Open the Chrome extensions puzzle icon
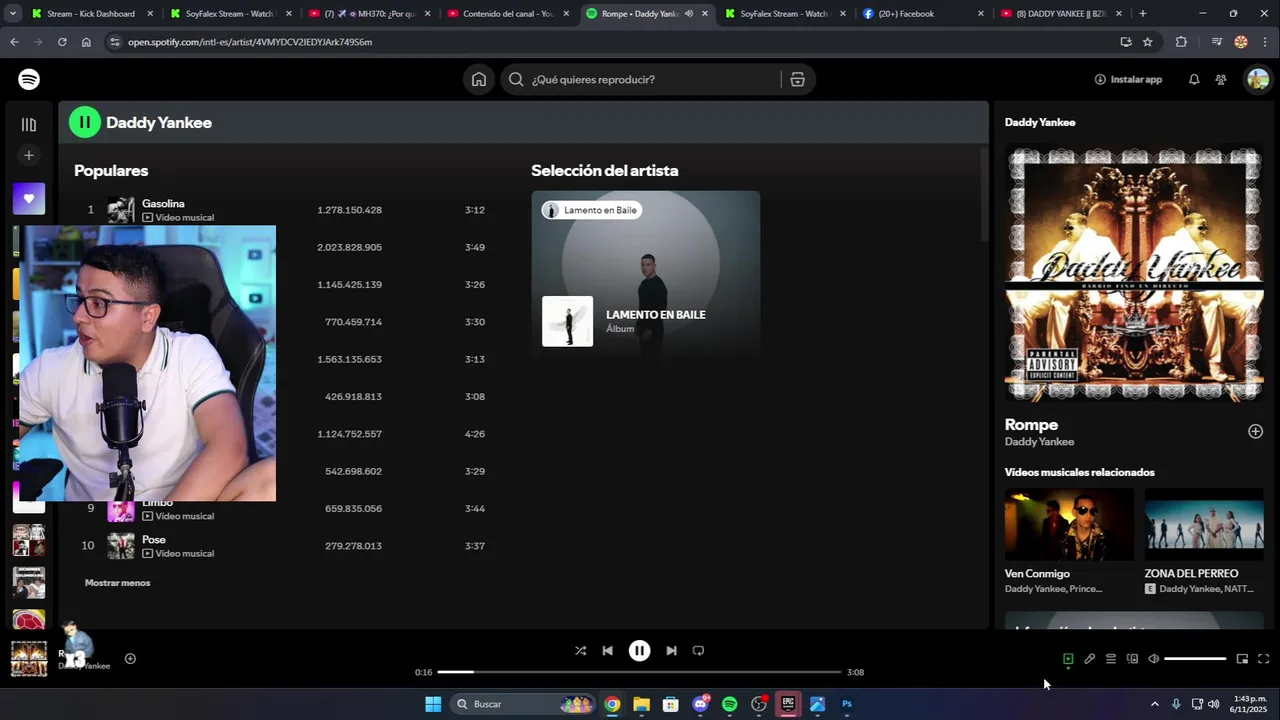The image size is (1280, 720). (1181, 42)
